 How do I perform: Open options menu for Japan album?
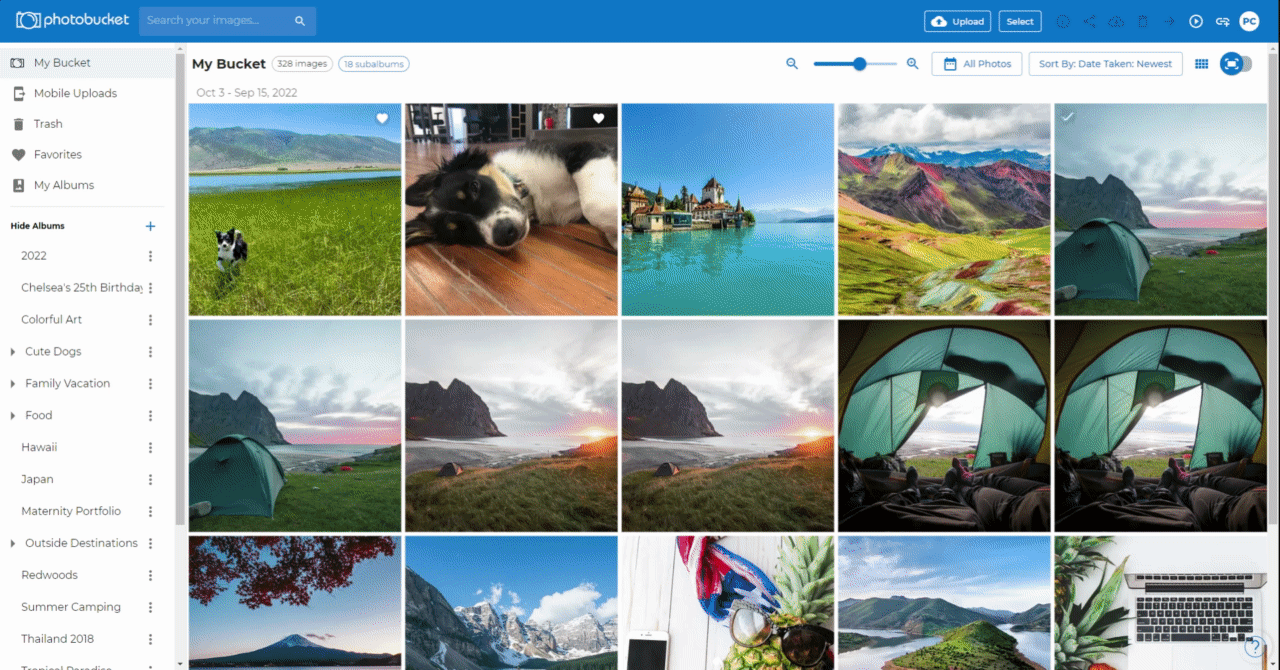(x=151, y=480)
